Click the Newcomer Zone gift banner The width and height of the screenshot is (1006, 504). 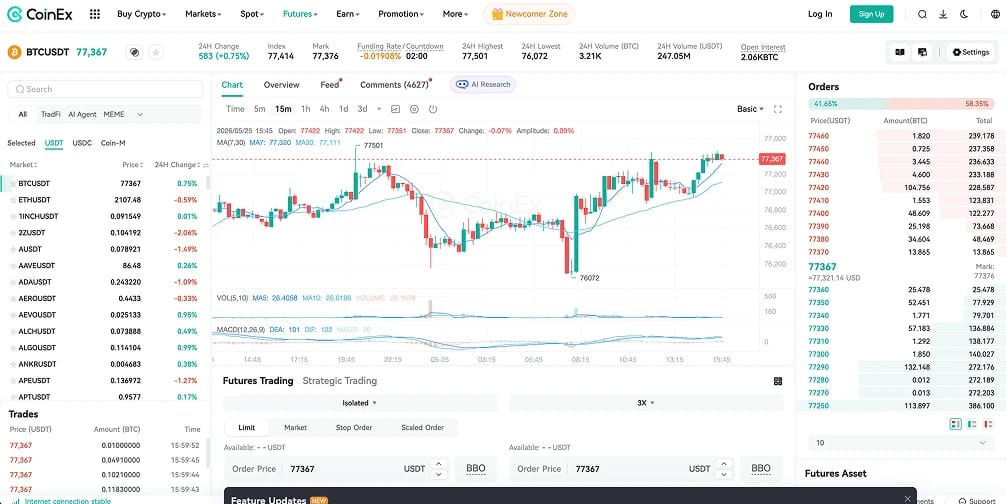coord(529,14)
